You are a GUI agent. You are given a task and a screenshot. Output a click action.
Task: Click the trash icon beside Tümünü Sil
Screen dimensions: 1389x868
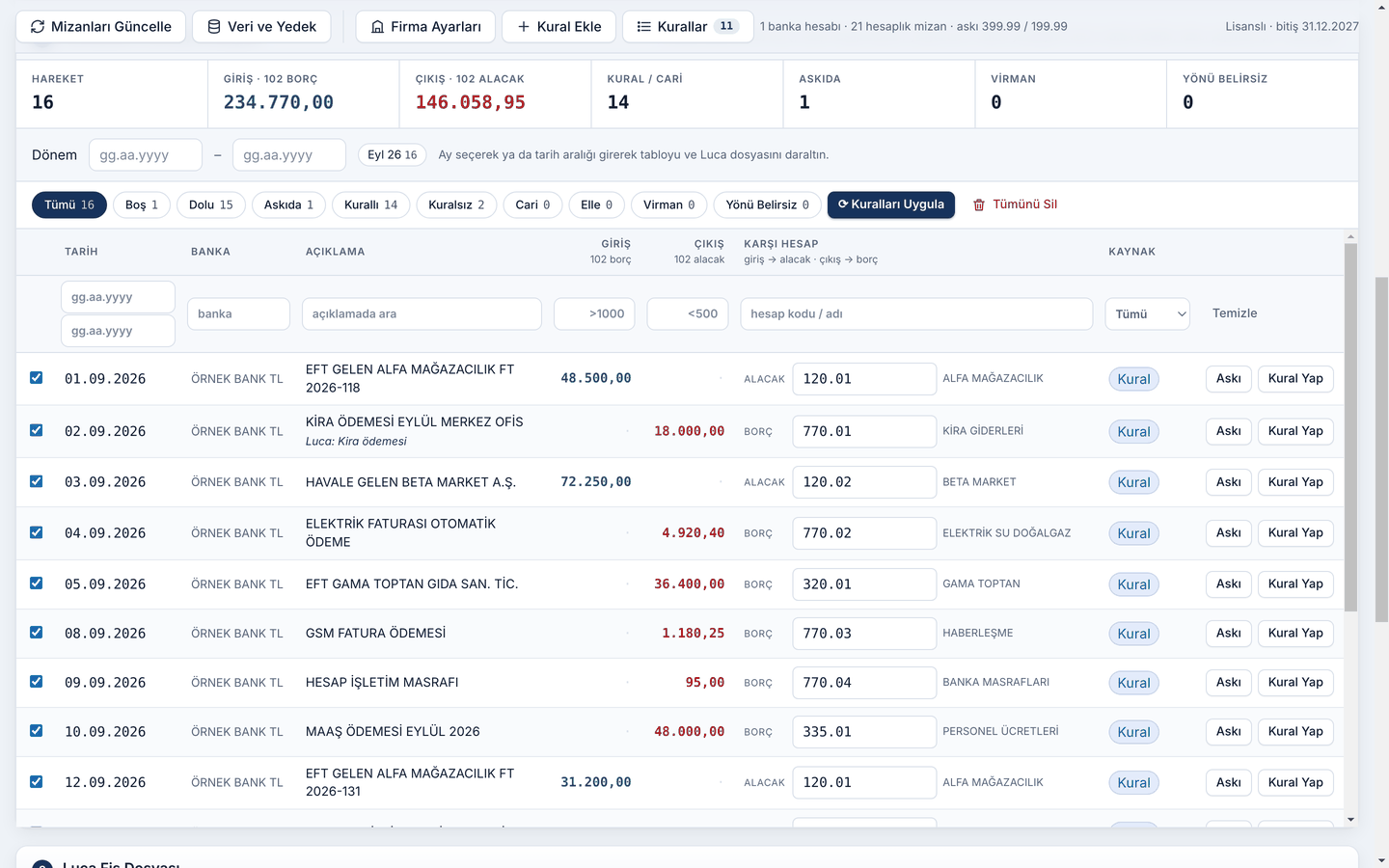coord(979,204)
